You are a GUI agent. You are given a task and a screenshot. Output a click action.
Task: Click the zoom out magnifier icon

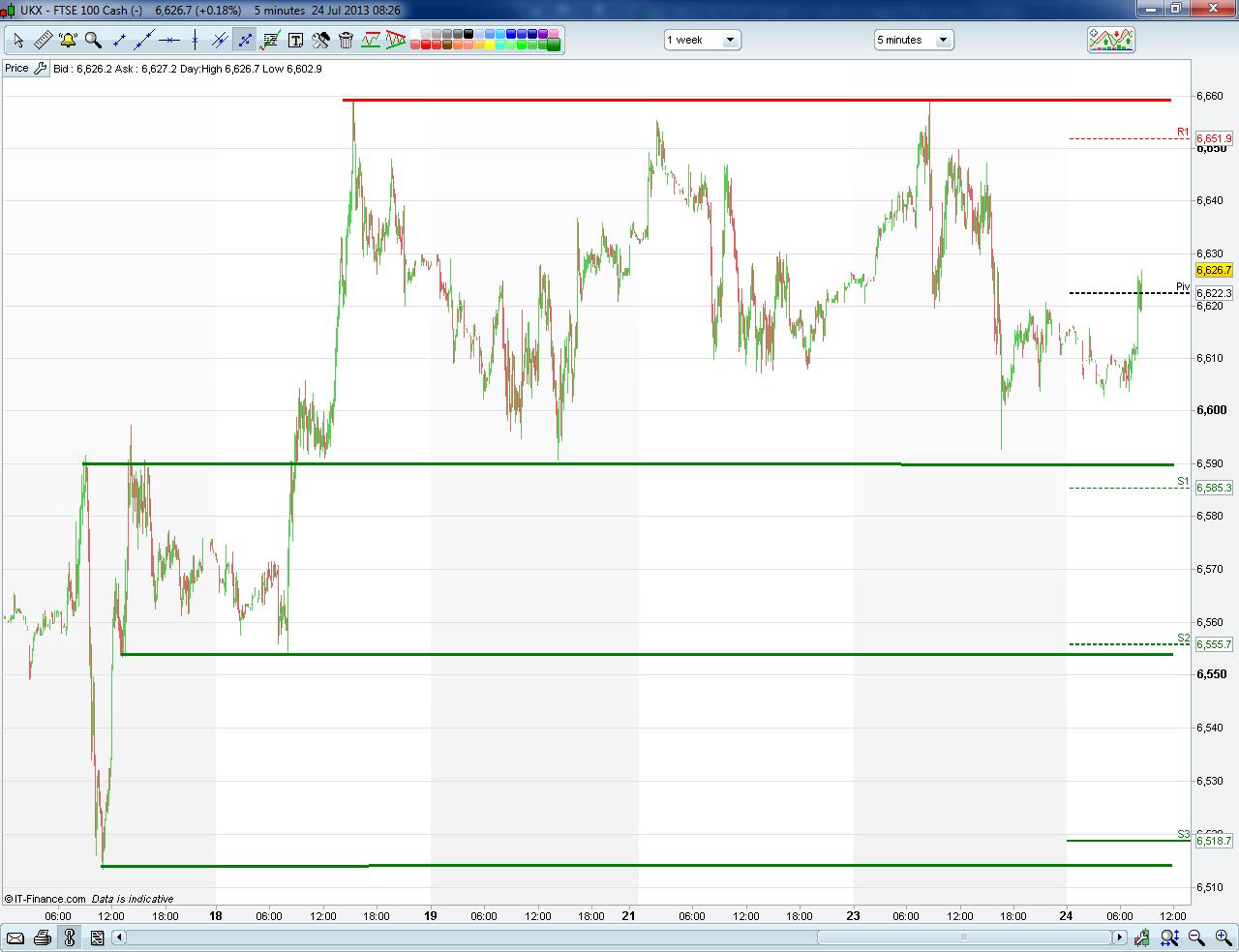(1196, 937)
